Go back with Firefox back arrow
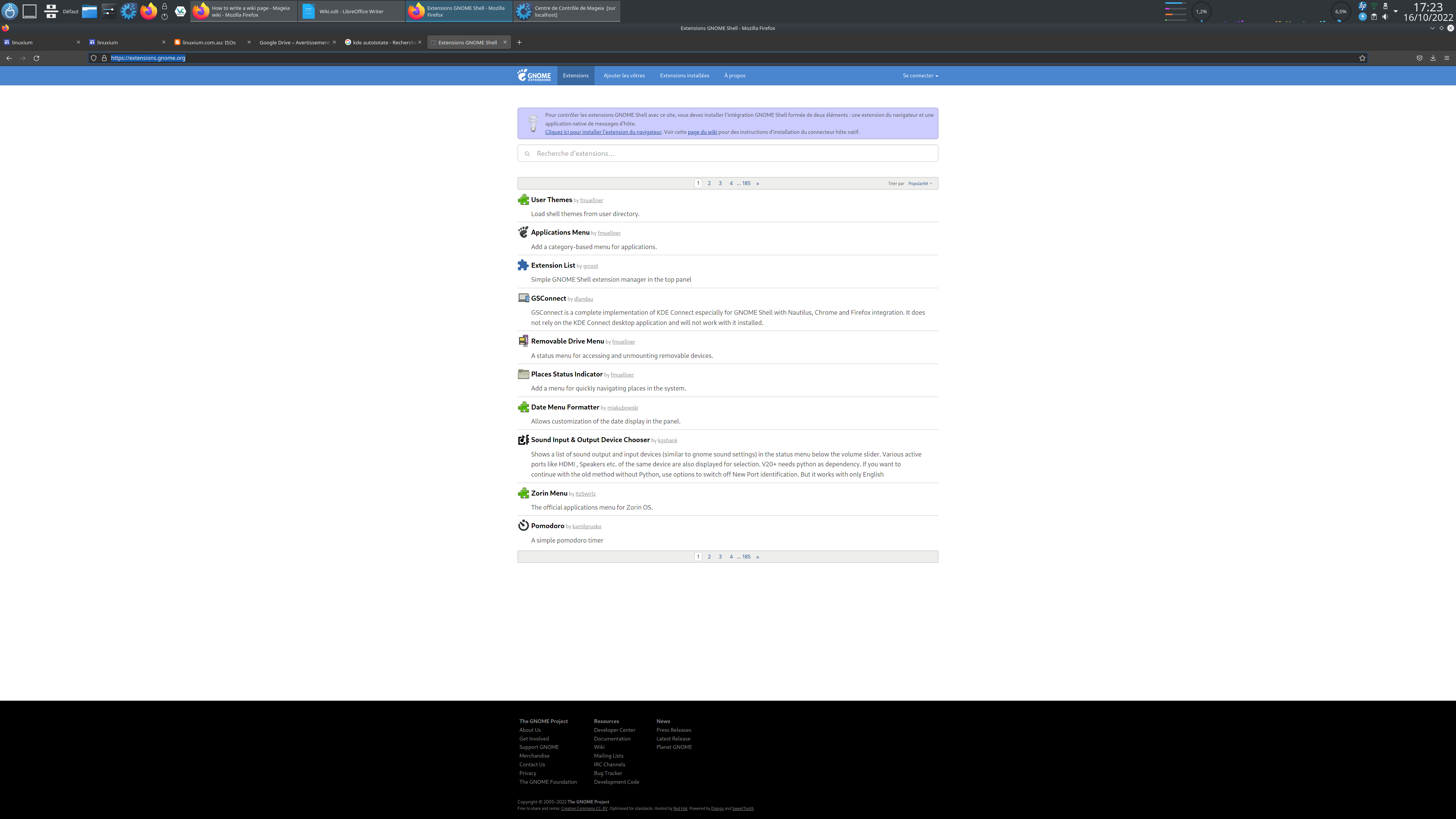The image size is (1456, 819). pyautogui.click(x=9, y=58)
